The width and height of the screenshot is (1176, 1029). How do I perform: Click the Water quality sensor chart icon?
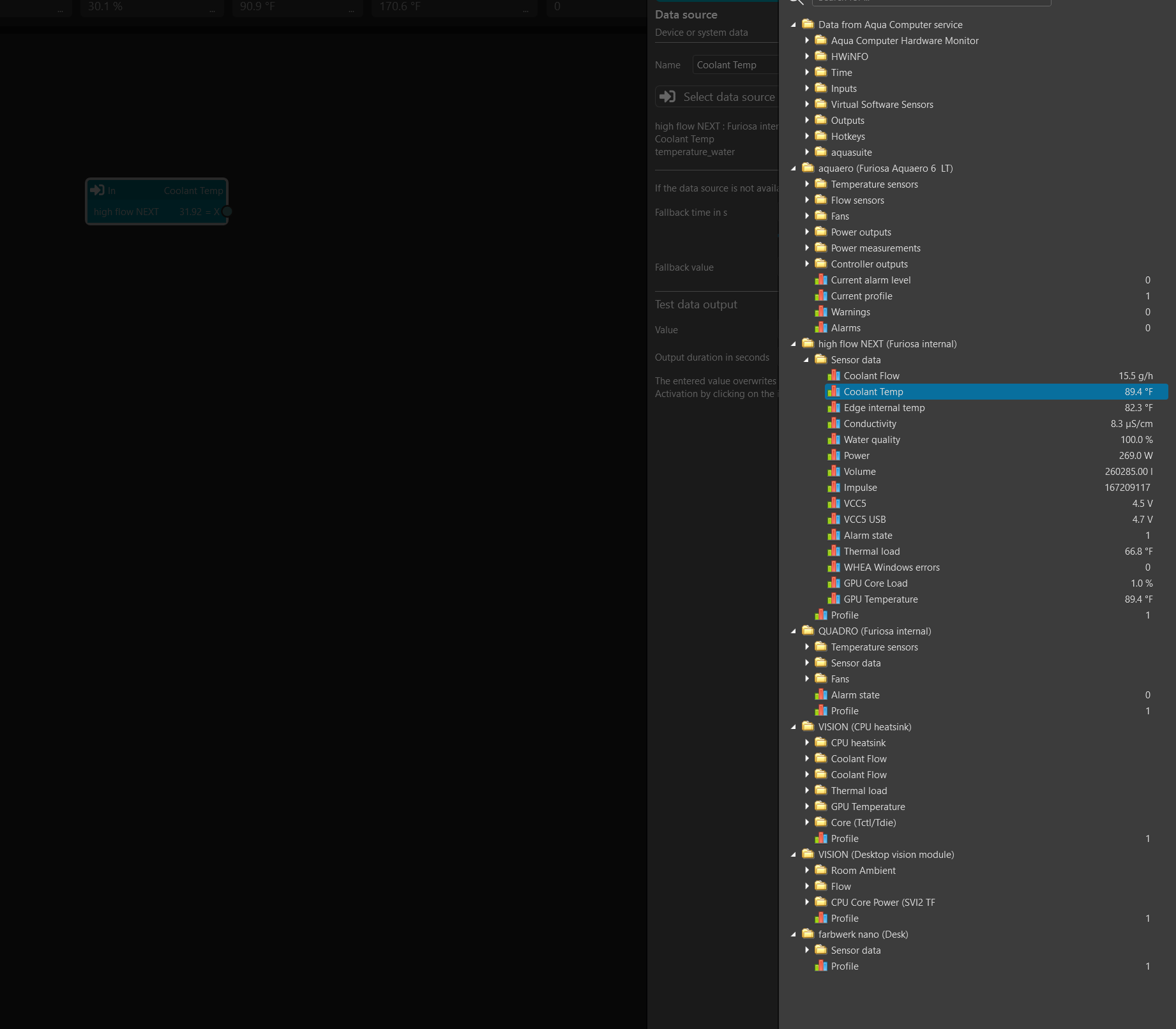coord(833,439)
